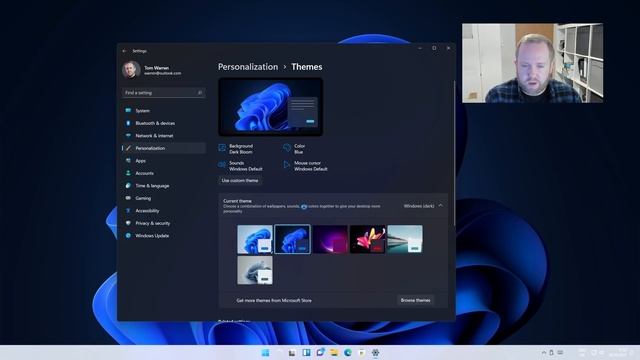Open the Widgets panel from the taskbar

(x=306, y=353)
